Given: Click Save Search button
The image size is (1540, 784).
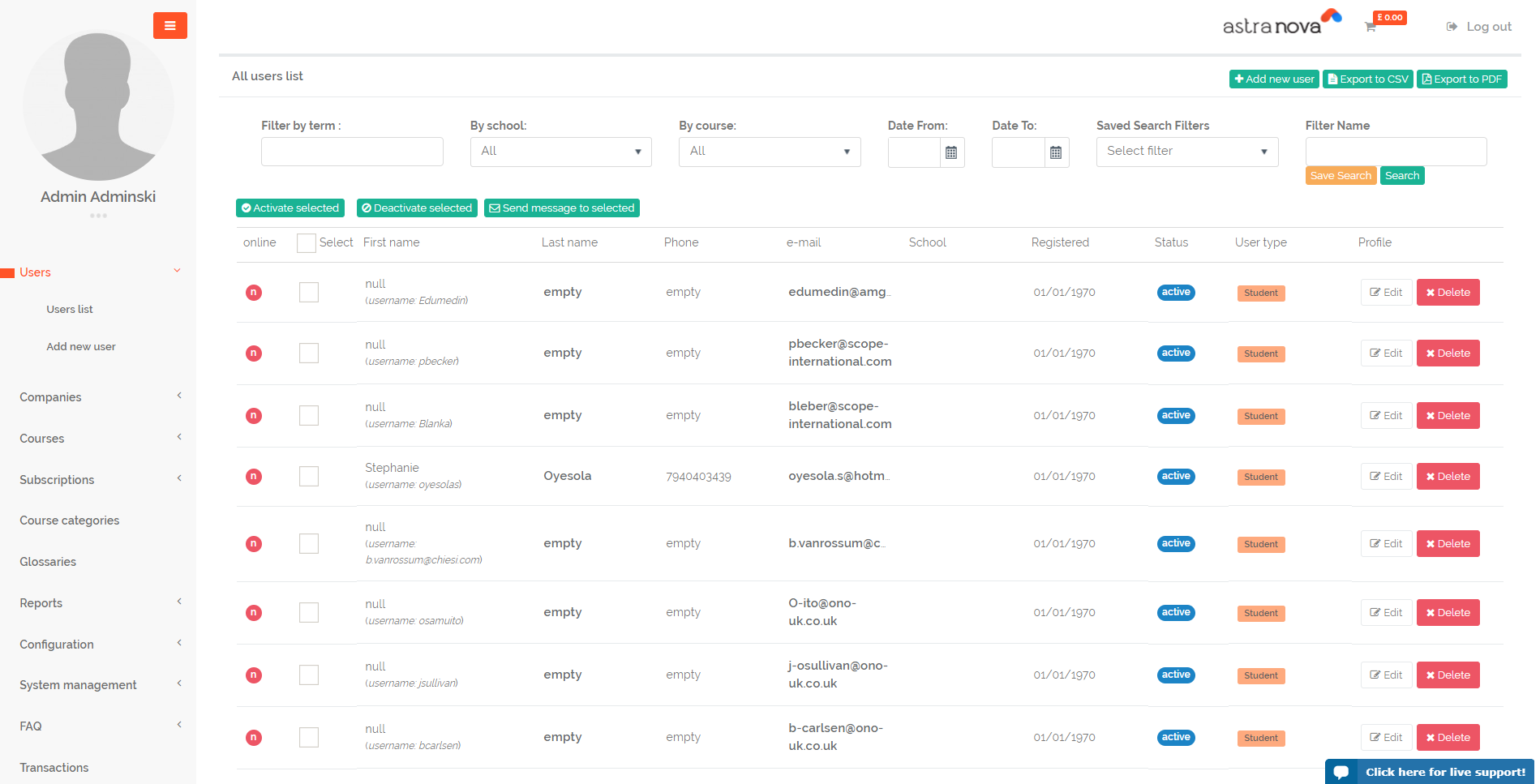Looking at the screenshot, I should [1341, 176].
